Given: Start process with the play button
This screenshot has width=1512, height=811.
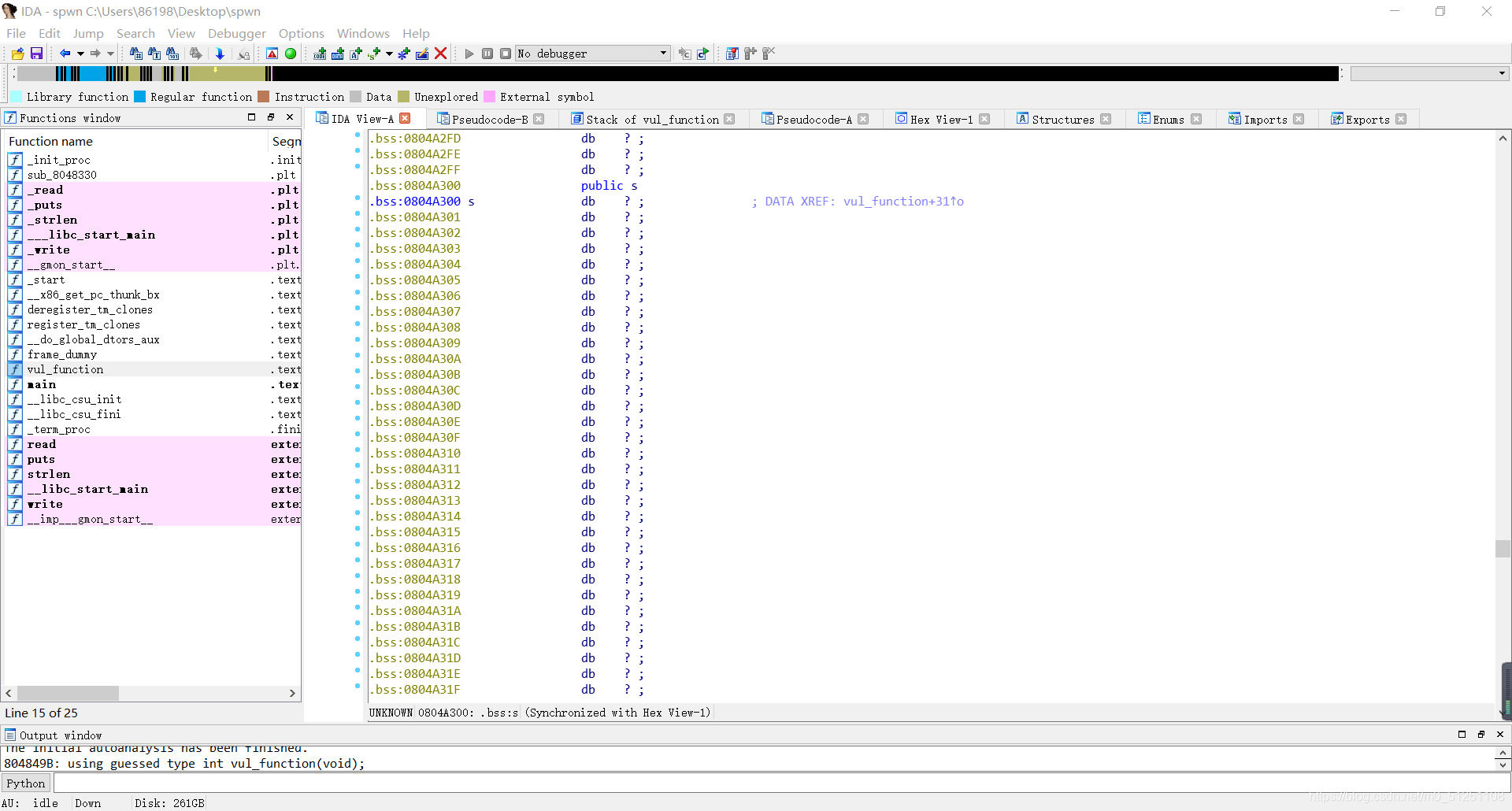Looking at the screenshot, I should (469, 54).
